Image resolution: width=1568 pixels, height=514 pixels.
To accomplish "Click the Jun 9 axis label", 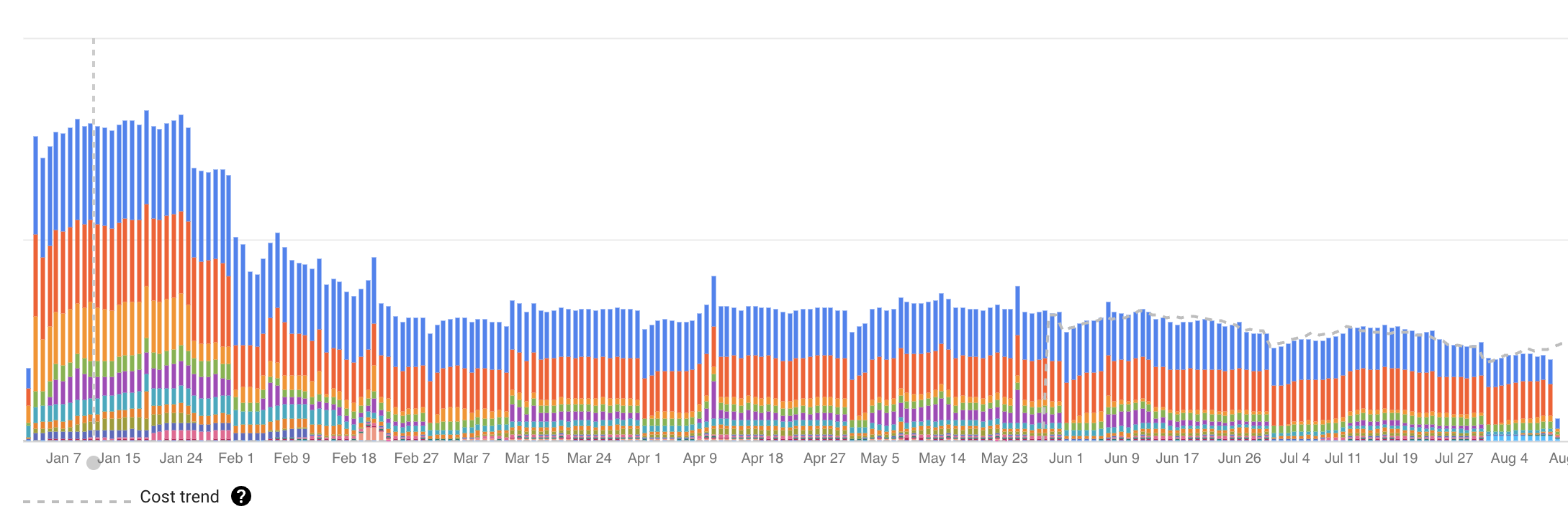I will [x=1122, y=458].
